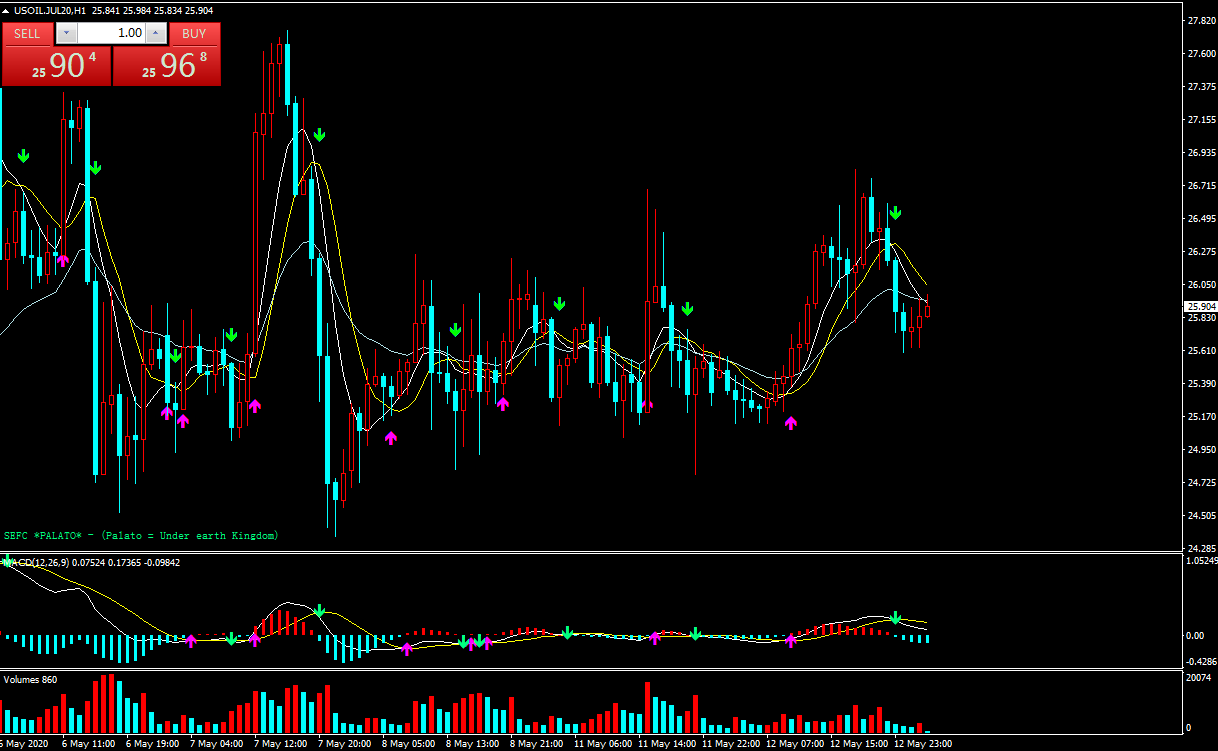Click the BUY button
Image resolution: width=1218 pixels, height=751 pixels.
pyautogui.click(x=194, y=33)
